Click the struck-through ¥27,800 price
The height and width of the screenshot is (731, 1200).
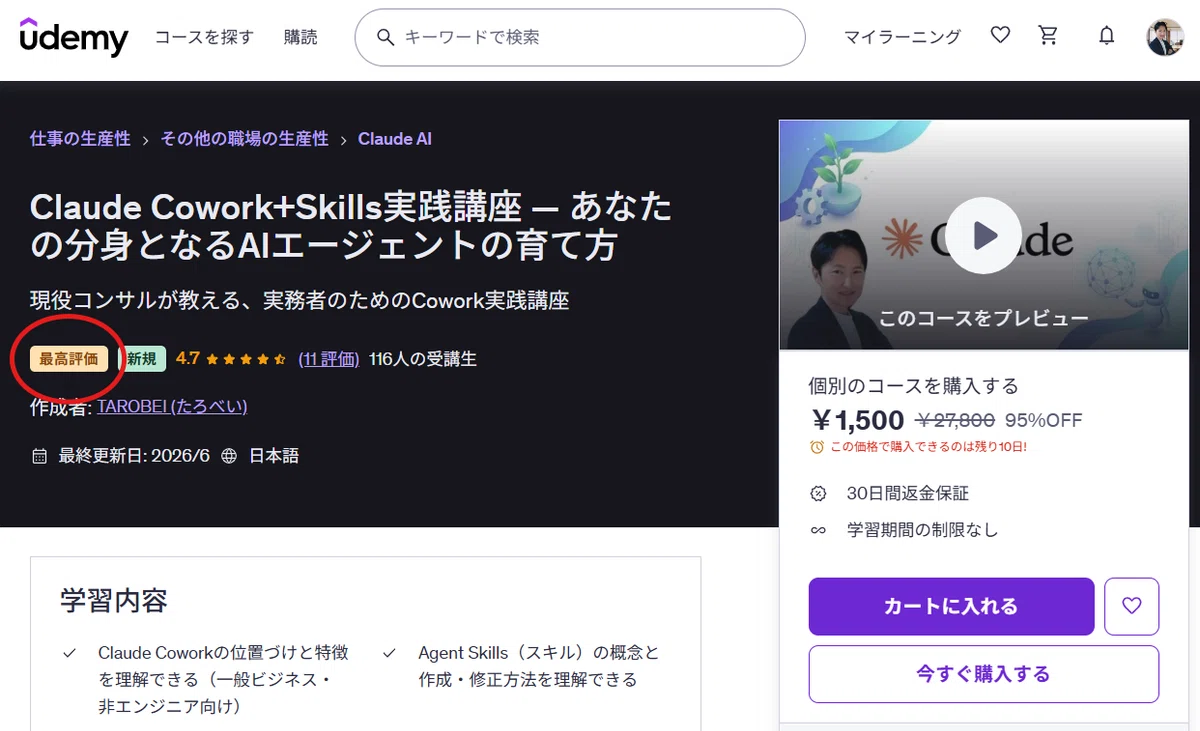coord(955,420)
